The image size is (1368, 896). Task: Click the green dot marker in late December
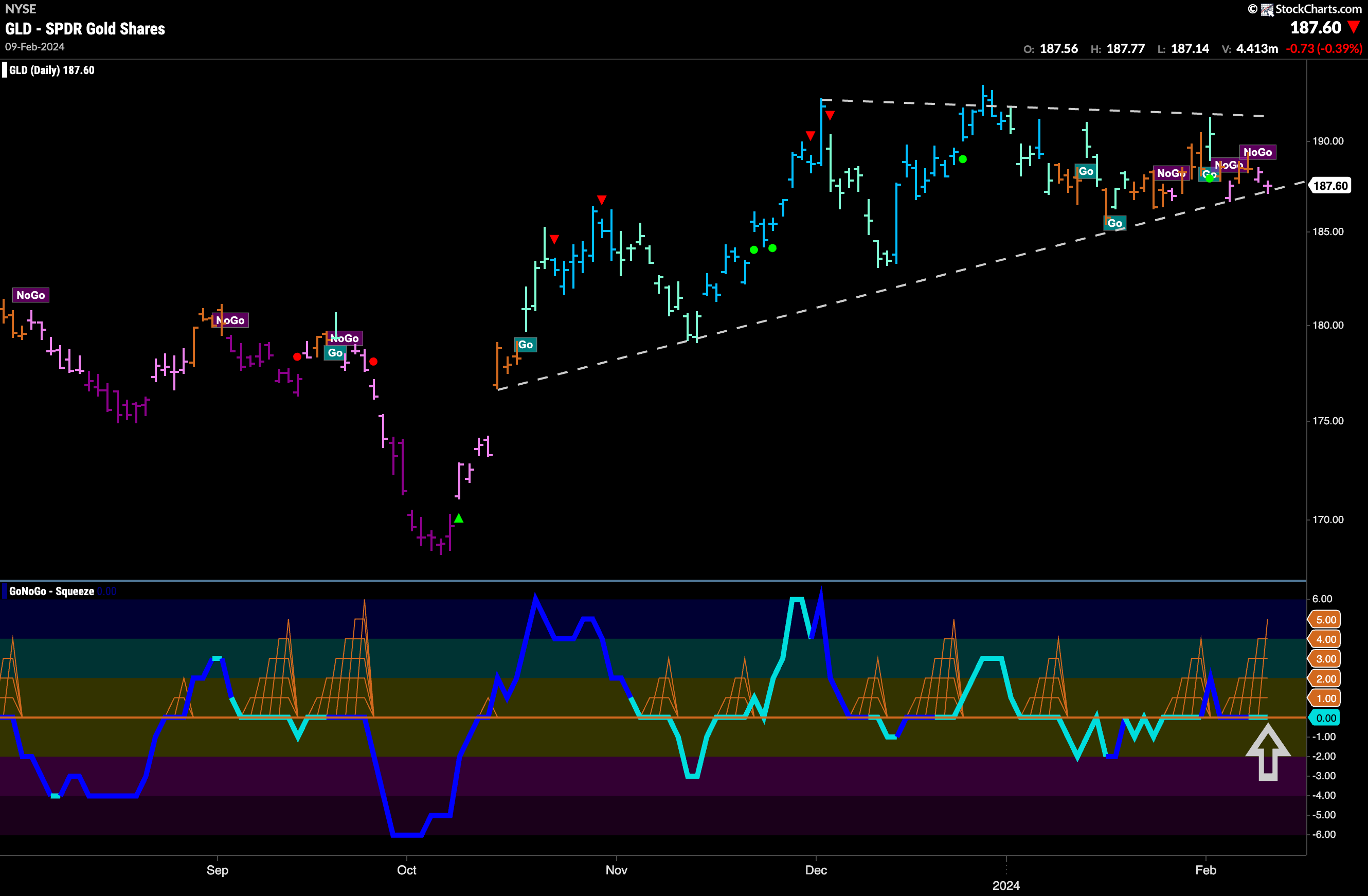963,159
